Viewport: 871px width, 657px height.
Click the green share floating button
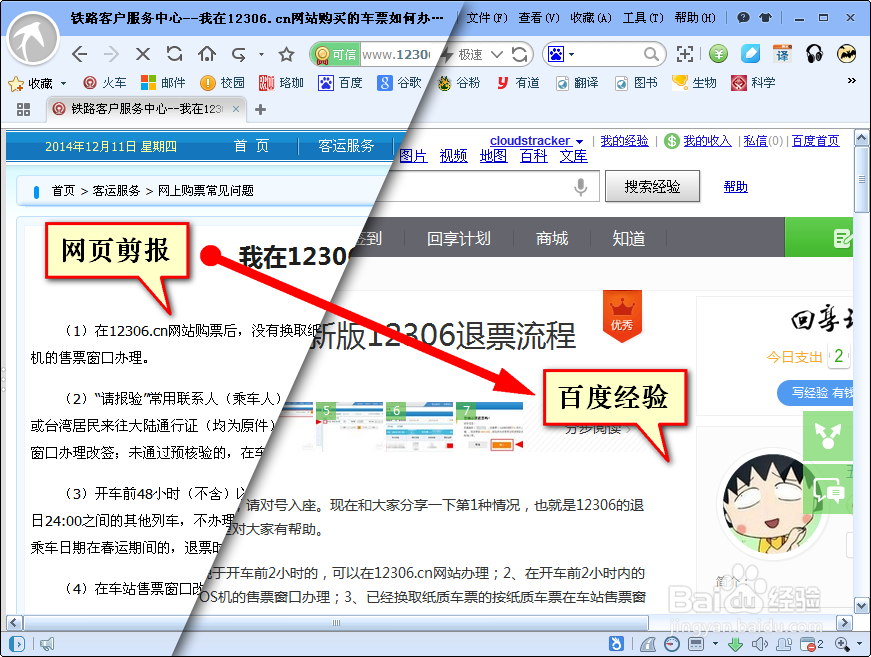tap(828, 435)
